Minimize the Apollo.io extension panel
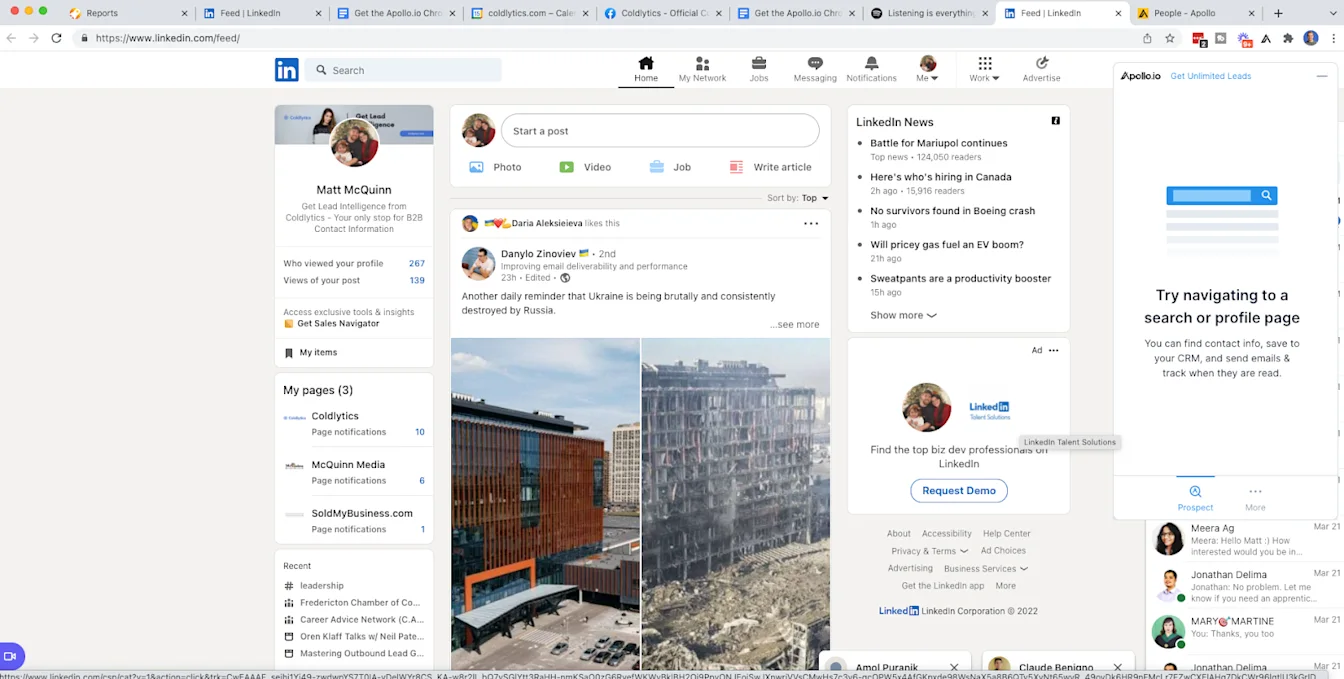1344x679 pixels. (1322, 76)
